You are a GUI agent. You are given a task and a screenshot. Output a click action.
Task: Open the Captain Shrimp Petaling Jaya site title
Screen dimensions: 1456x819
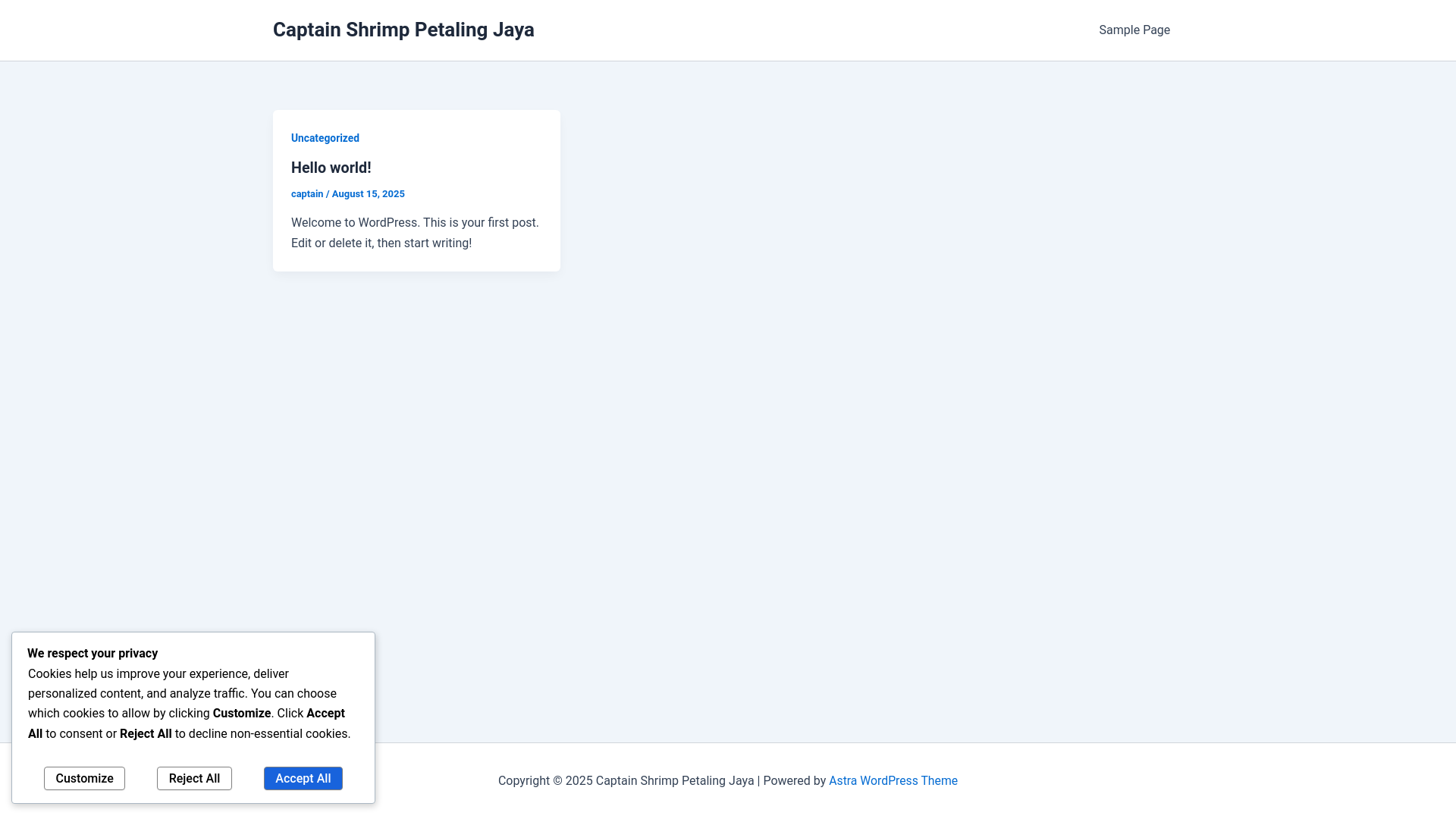[403, 30]
